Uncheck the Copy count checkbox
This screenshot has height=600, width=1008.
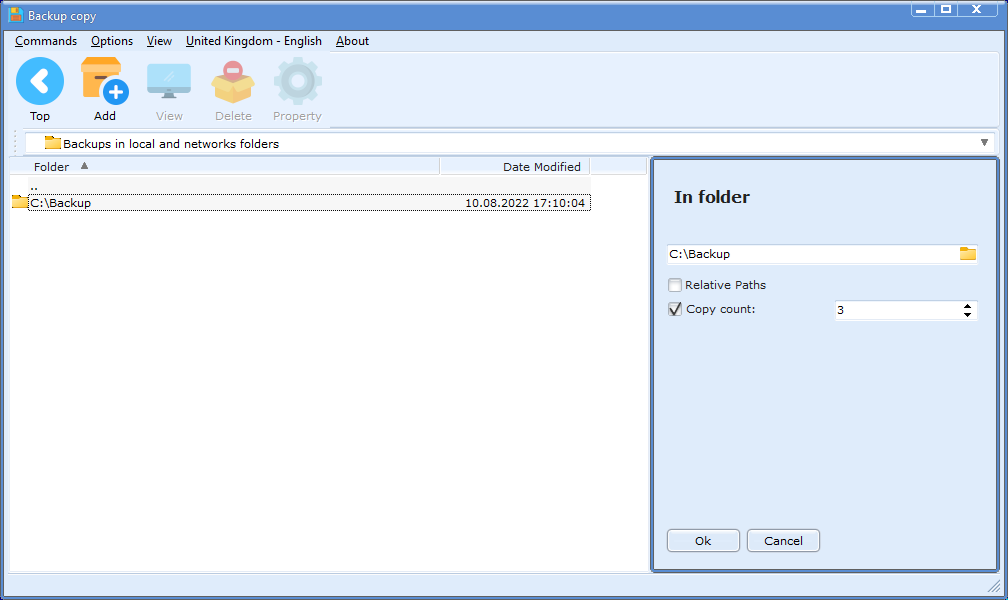click(675, 310)
